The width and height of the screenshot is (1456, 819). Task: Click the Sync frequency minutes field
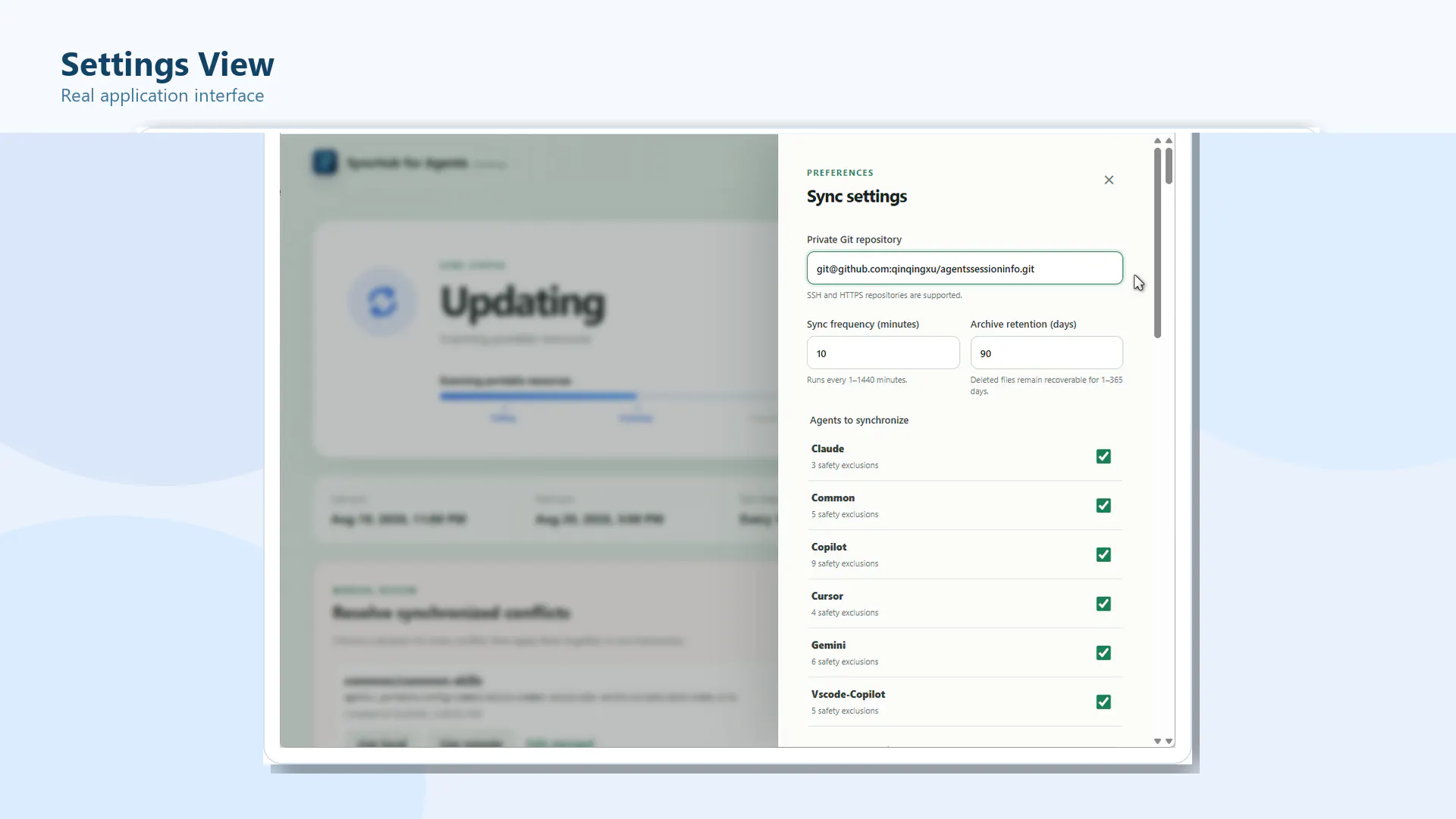click(883, 353)
